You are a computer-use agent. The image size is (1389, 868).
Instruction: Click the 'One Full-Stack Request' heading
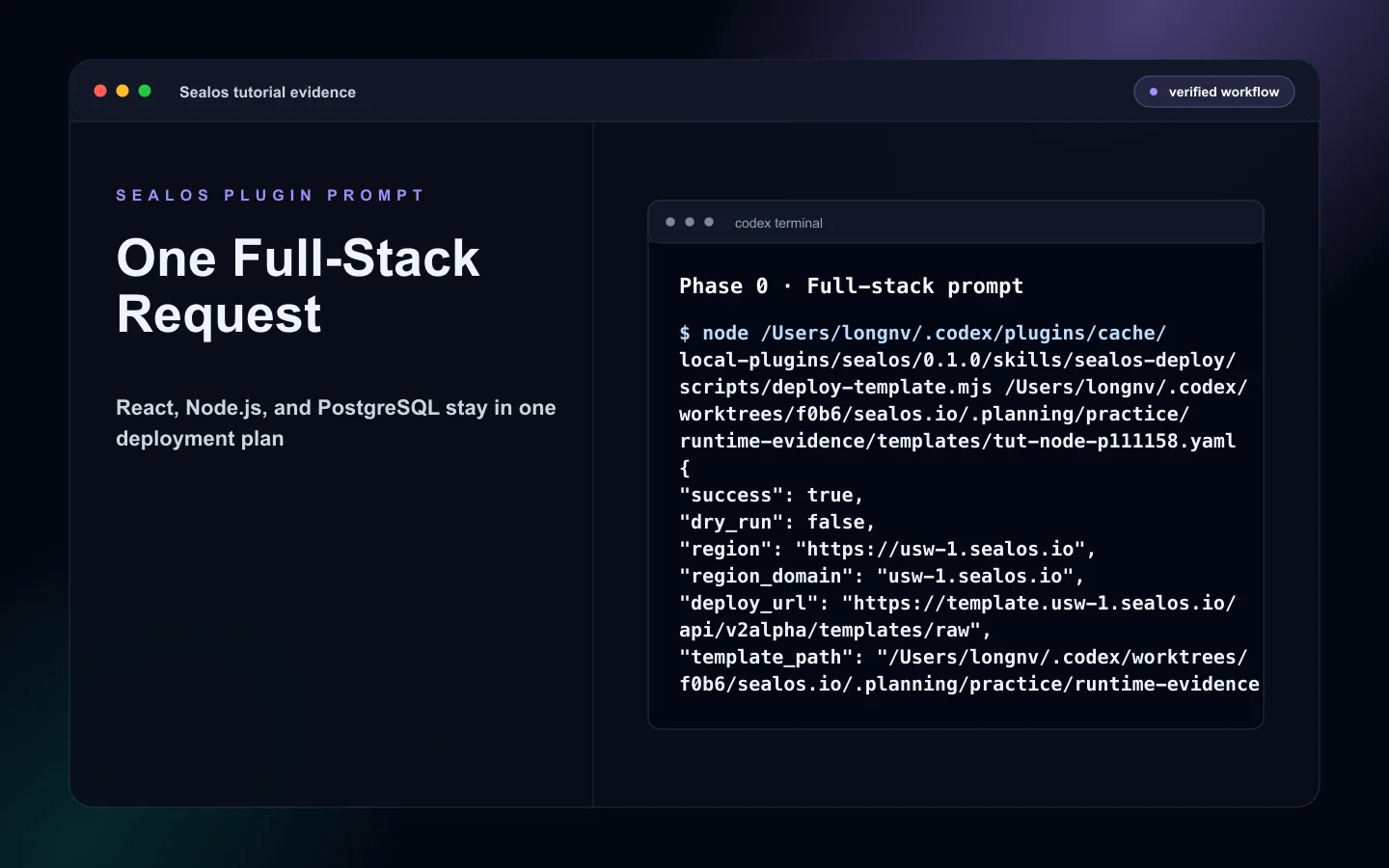298,285
